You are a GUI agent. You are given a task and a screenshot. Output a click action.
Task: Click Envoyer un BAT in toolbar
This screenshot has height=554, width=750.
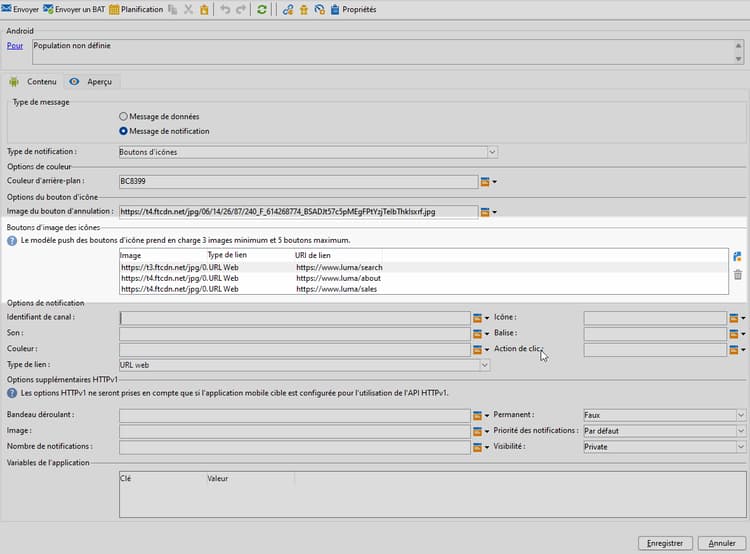coord(74,9)
